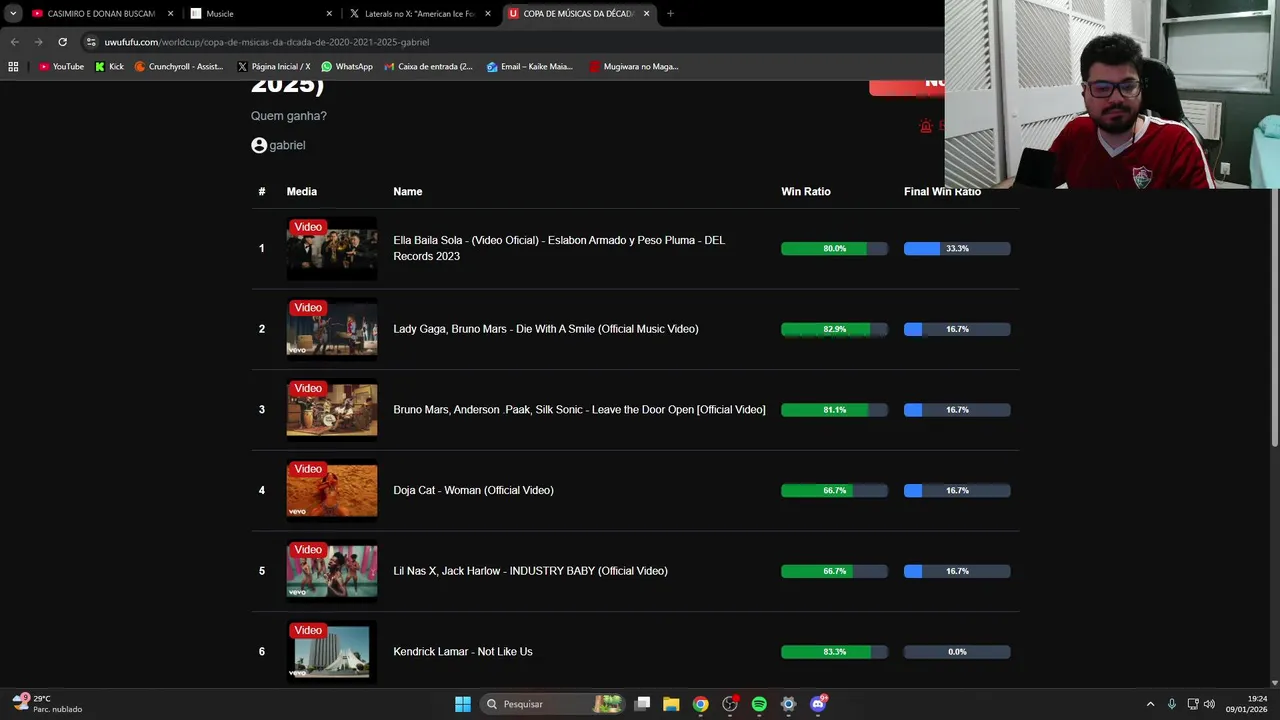Show hidden system tray icons
The image size is (1280, 720).
[x=1150, y=704]
